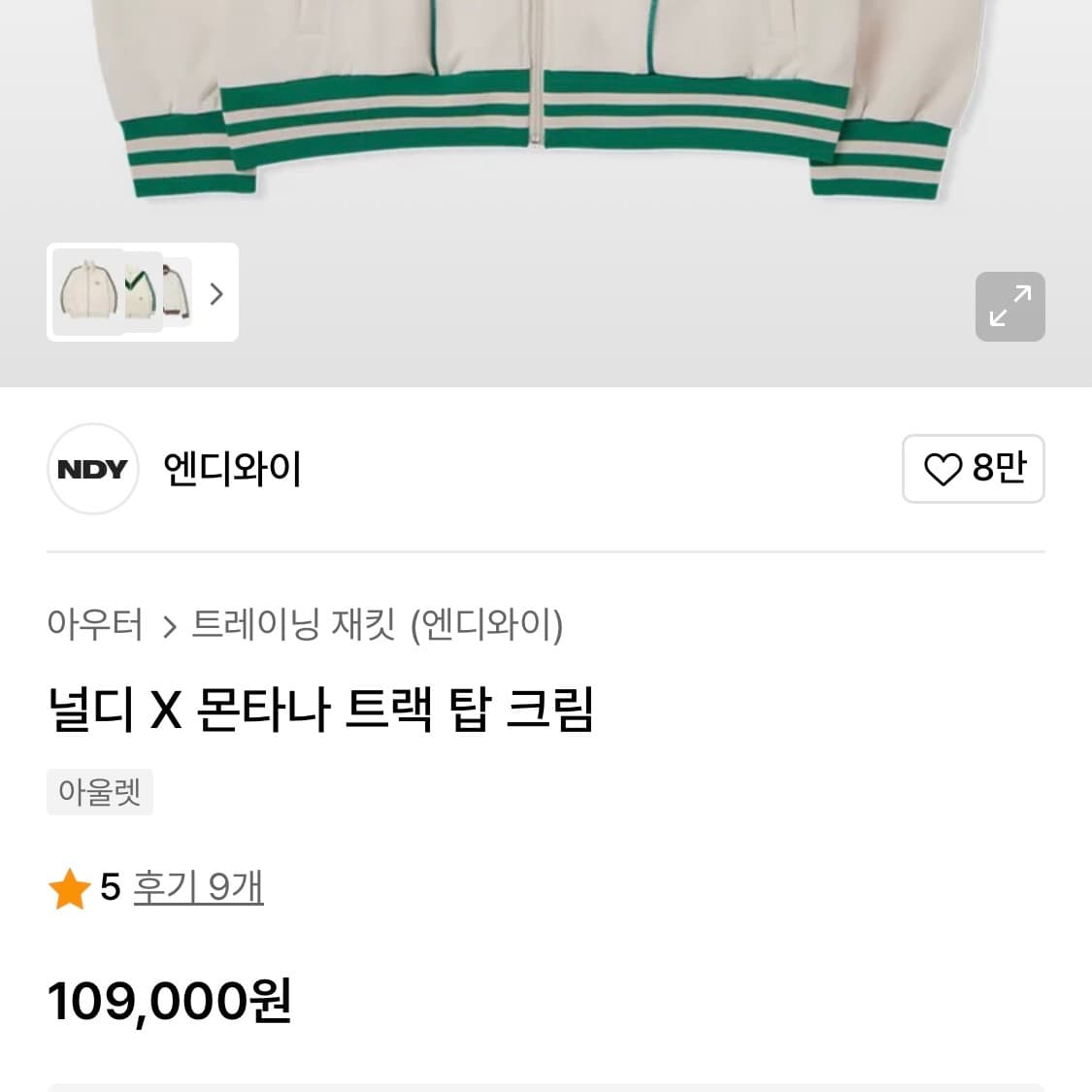Expand the product image to fullscreen
1092x1092 pixels.
pos(1009,307)
